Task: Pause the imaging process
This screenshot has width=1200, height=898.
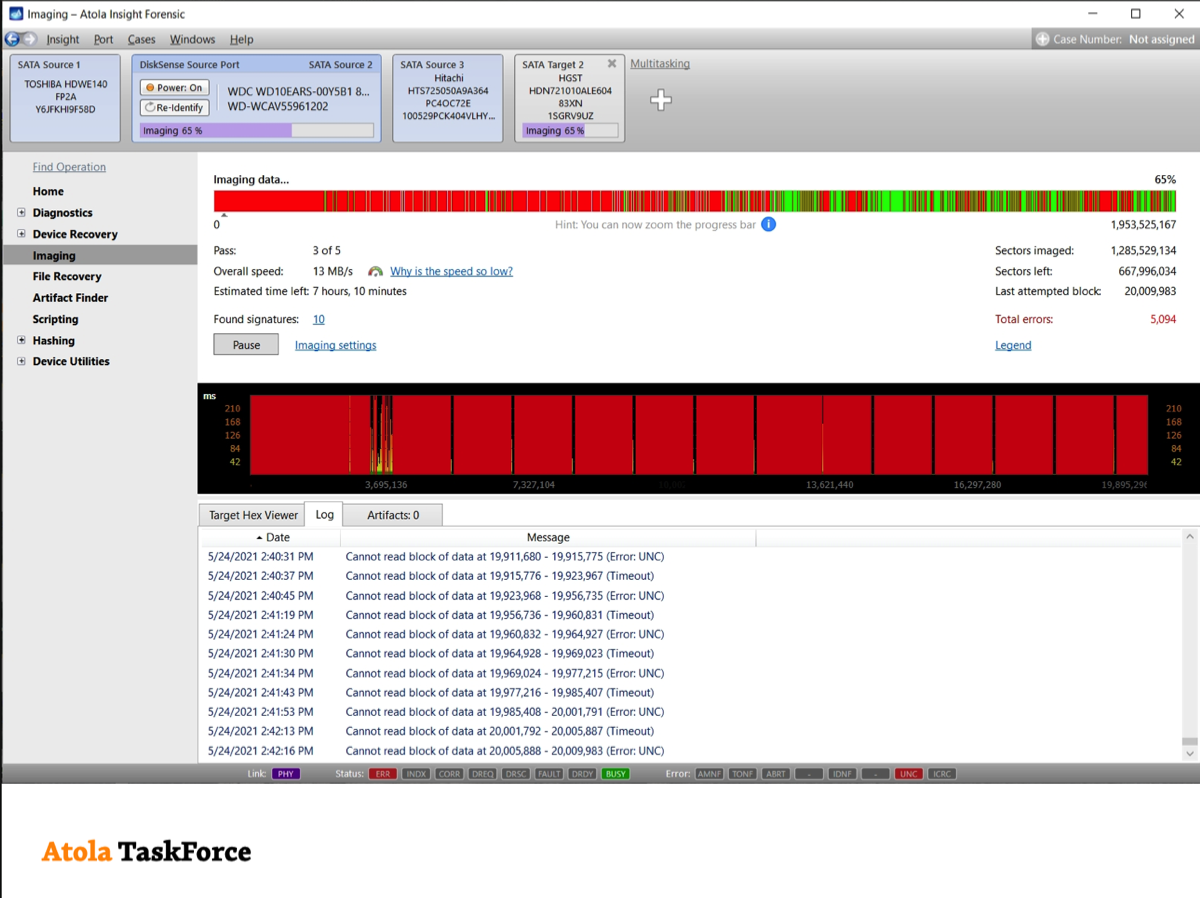Action: [x=246, y=345]
